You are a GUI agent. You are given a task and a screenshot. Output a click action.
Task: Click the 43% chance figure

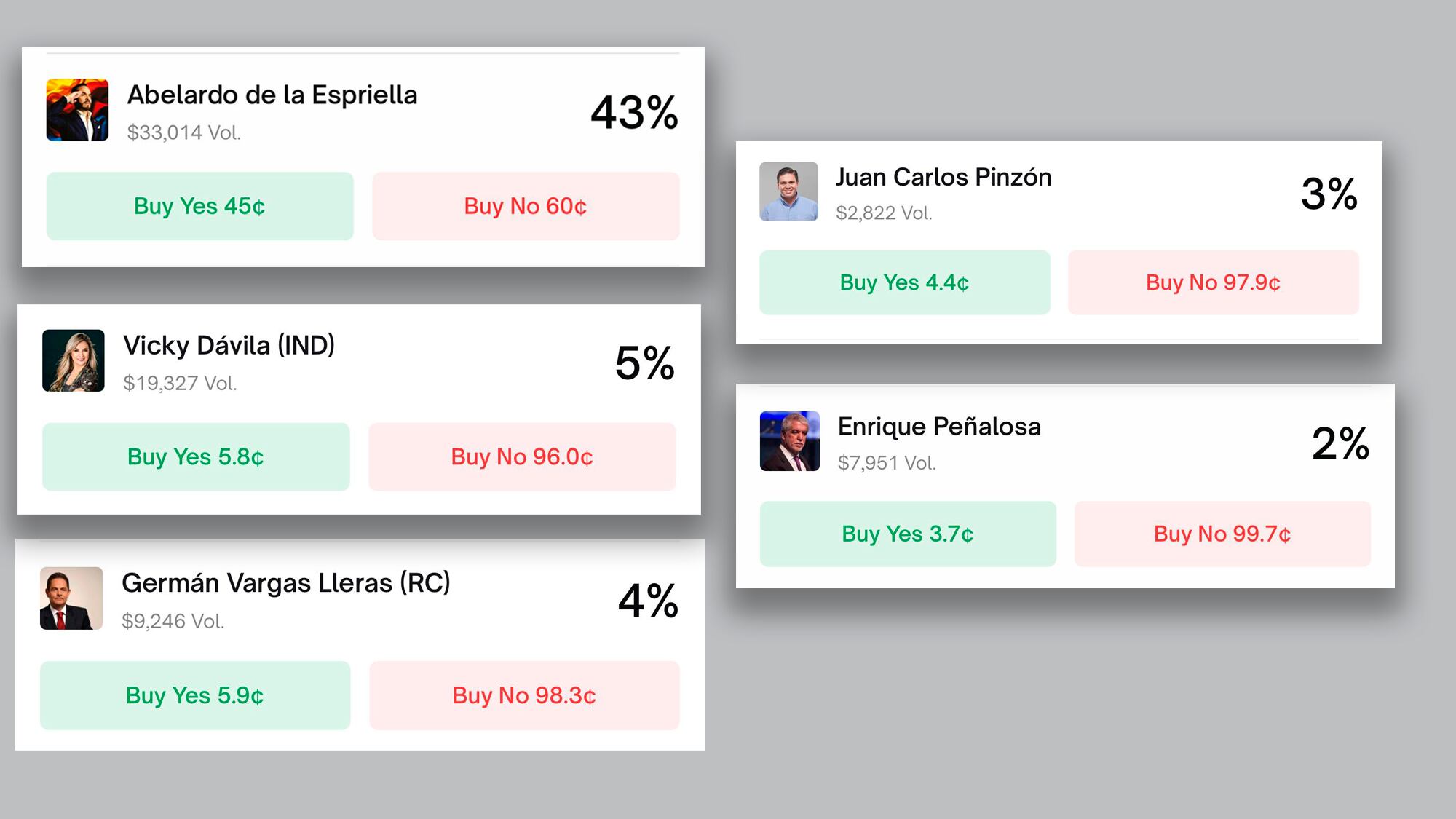click(634, 113)
